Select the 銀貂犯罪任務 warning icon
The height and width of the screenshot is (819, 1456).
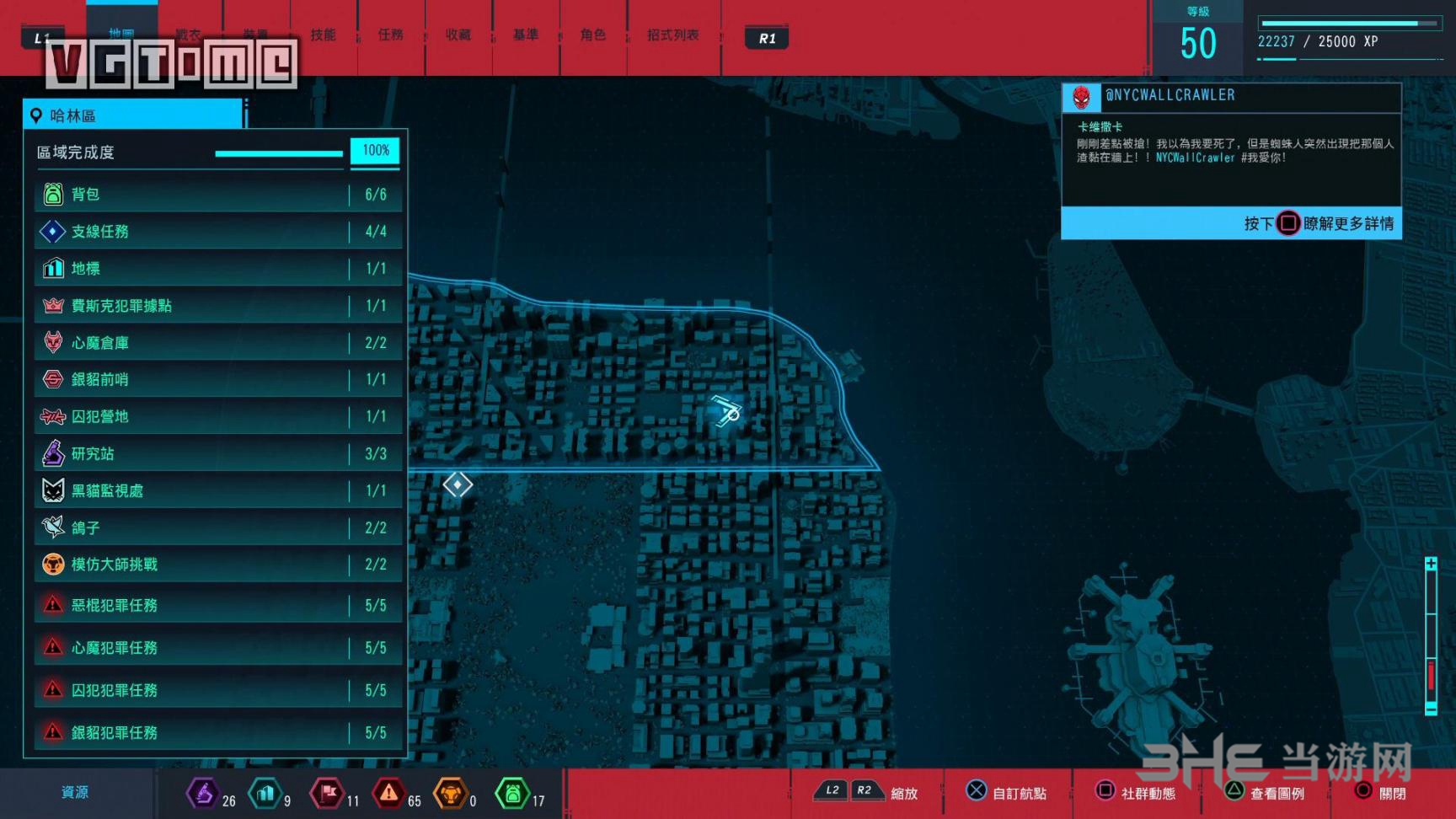click(x=53, y=732)
